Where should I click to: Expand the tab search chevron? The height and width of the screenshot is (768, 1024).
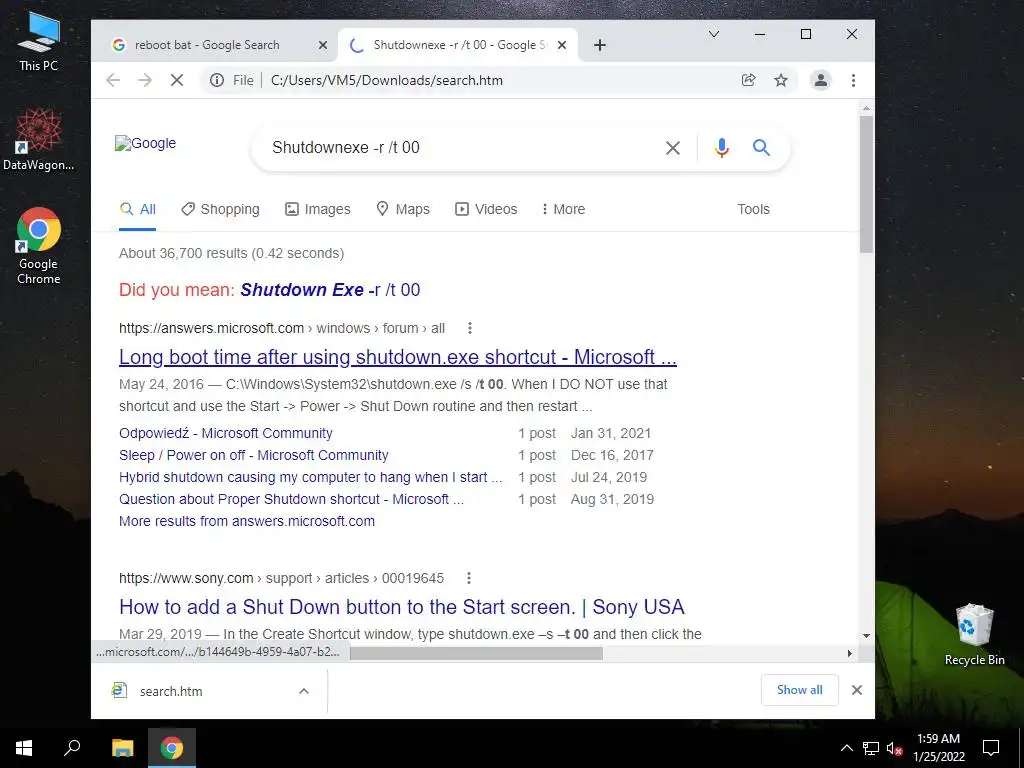[714, 34]
